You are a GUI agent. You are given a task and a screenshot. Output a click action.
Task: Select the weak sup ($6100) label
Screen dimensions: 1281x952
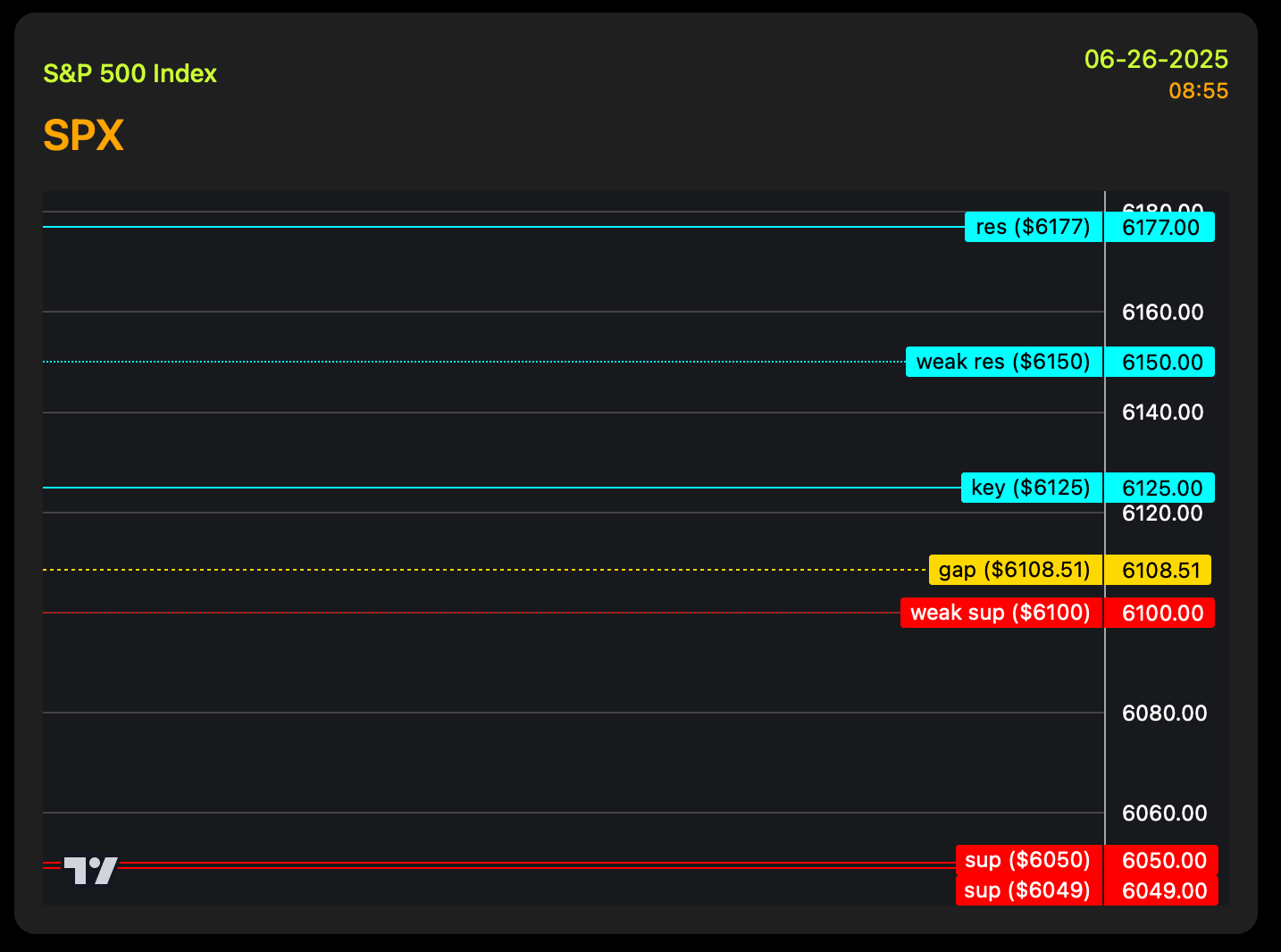click(x=1001, y=613)
